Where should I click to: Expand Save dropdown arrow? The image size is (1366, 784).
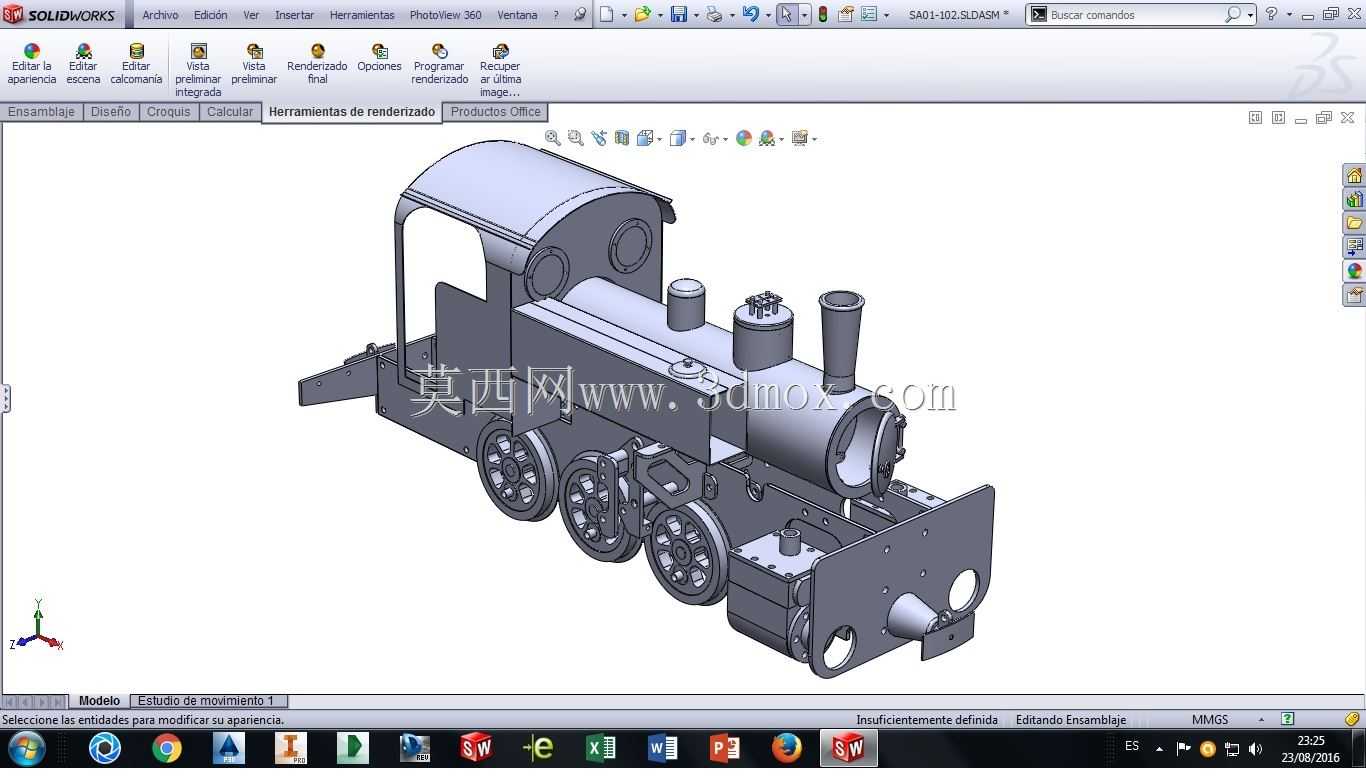(x=696, y=15)
